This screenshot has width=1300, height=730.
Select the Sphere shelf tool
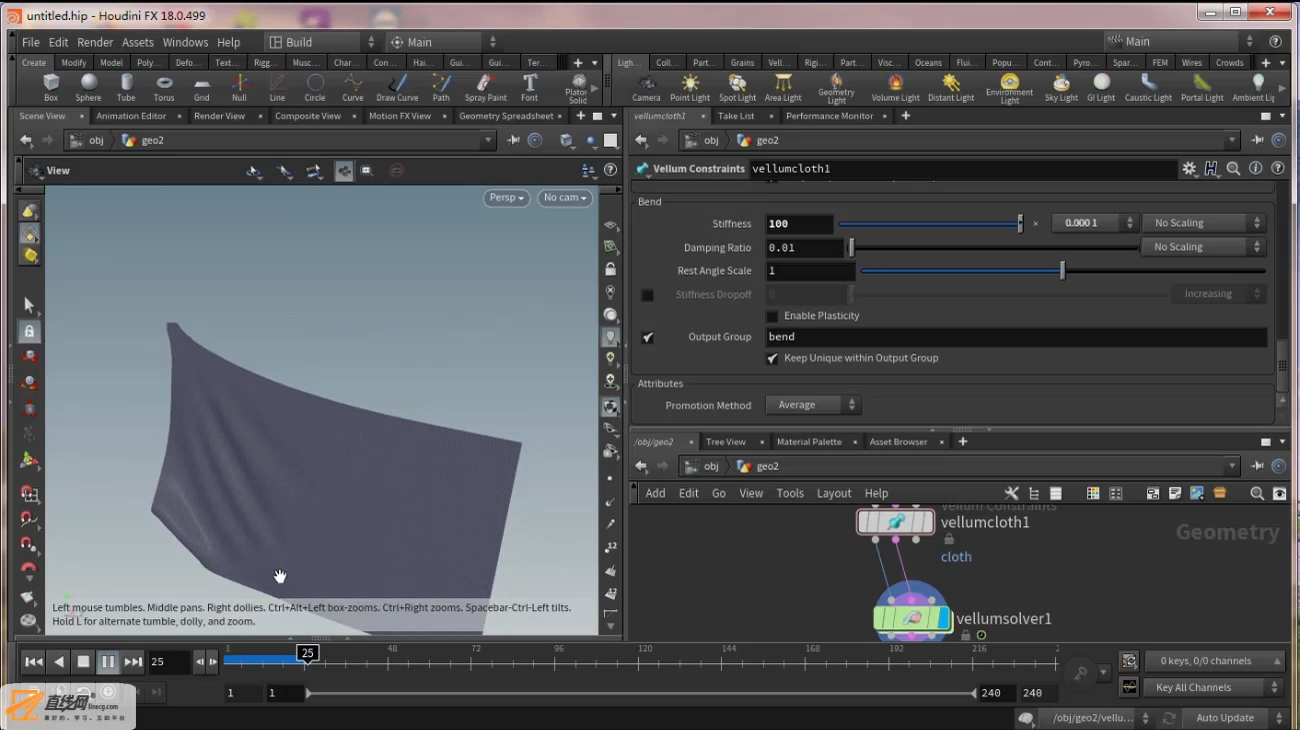click(88, 87)
